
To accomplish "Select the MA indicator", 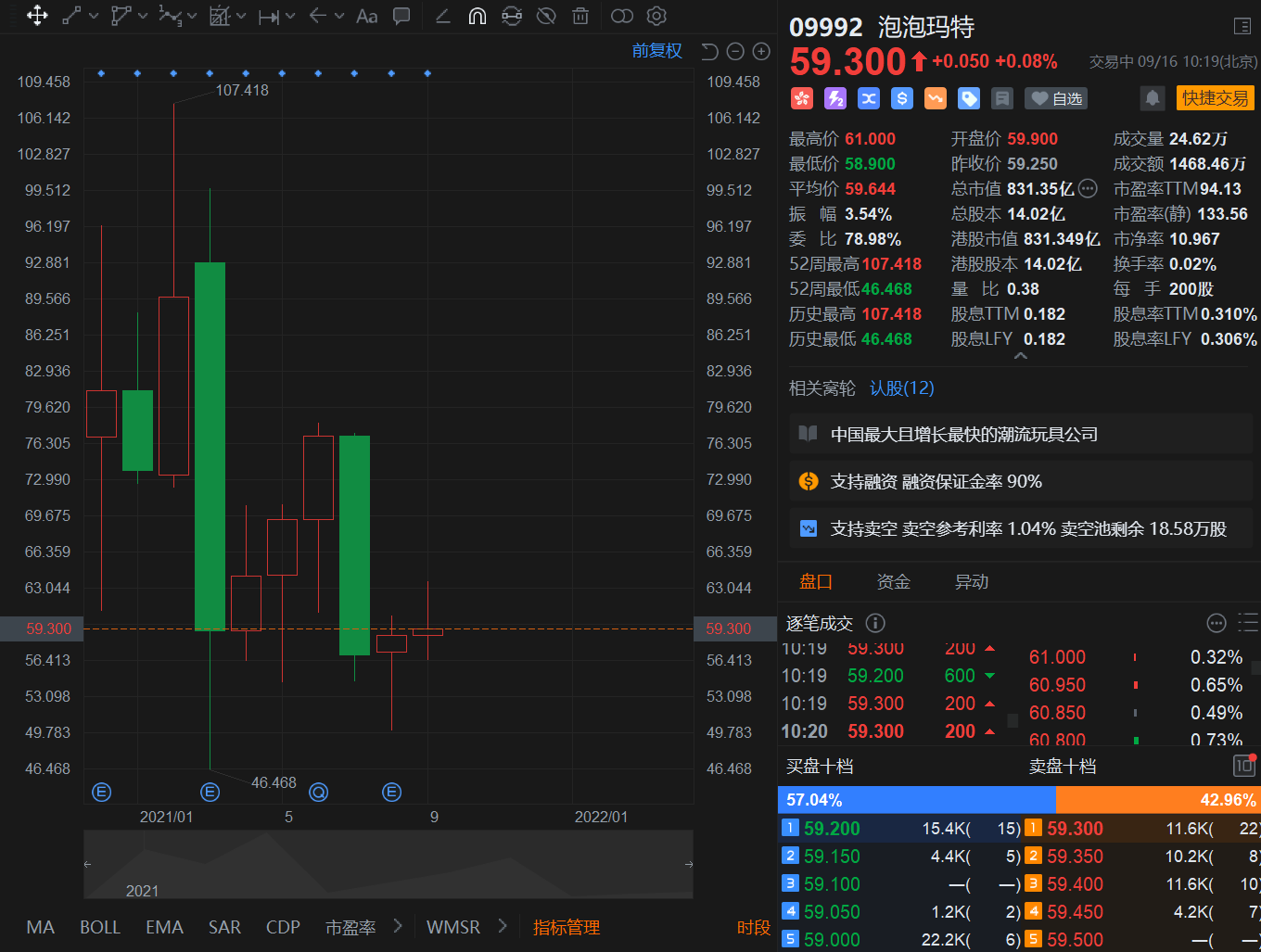I will tap(41, 927).
